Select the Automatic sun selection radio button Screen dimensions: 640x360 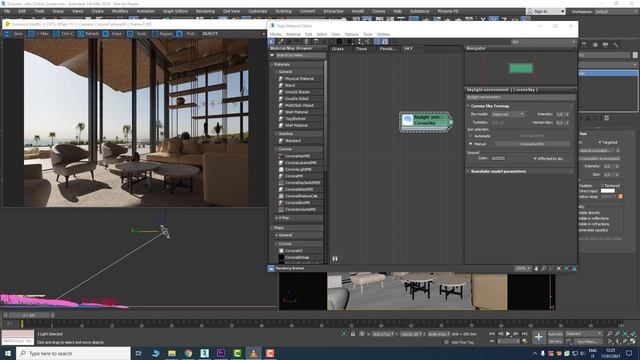[x=471, y=136]
